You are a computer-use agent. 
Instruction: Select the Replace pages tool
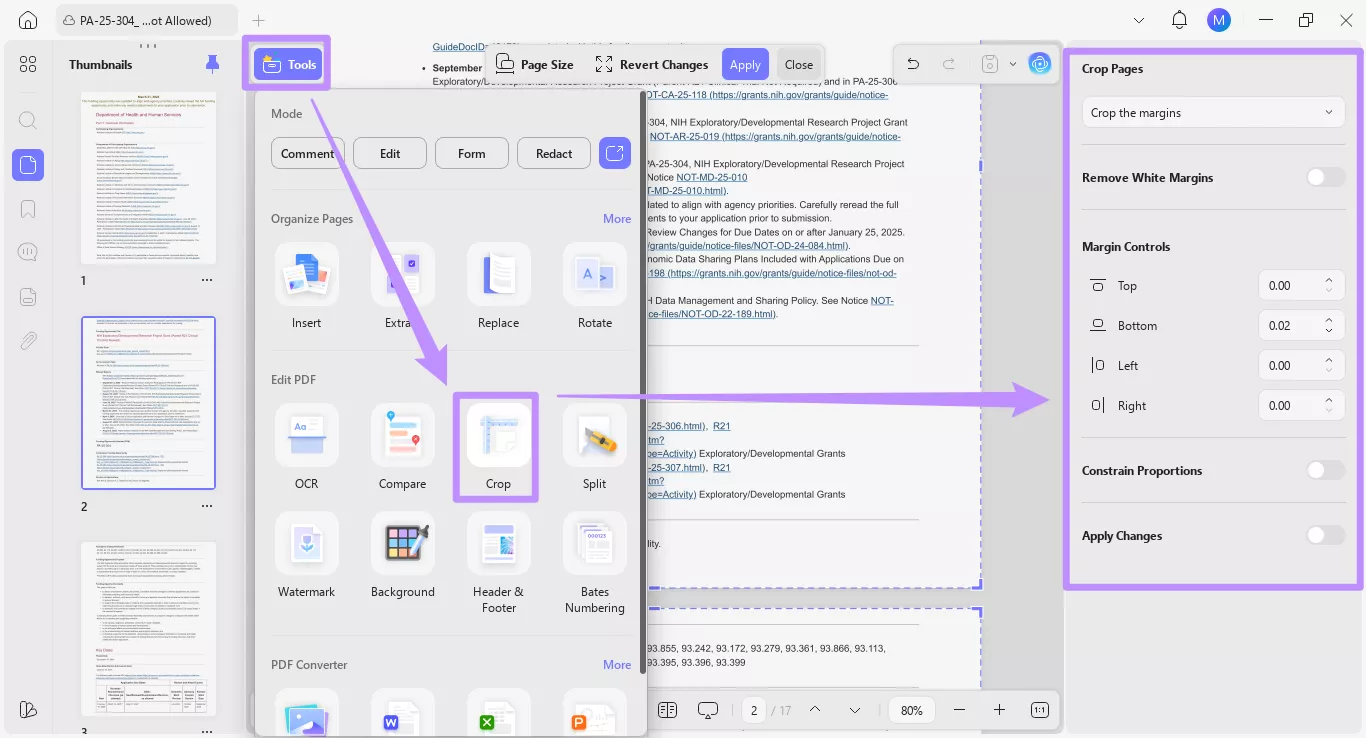point(498,286)
